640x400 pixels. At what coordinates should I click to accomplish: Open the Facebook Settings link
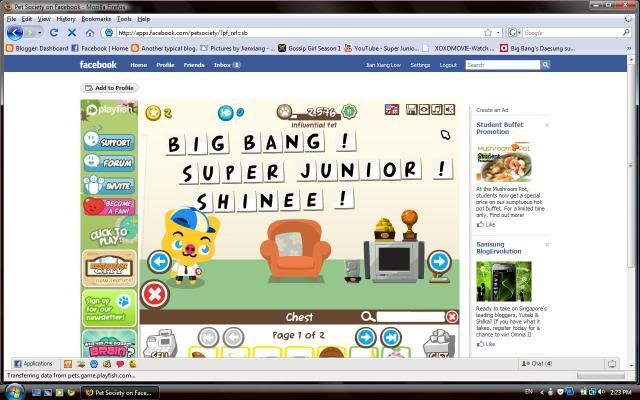[420, 65]
